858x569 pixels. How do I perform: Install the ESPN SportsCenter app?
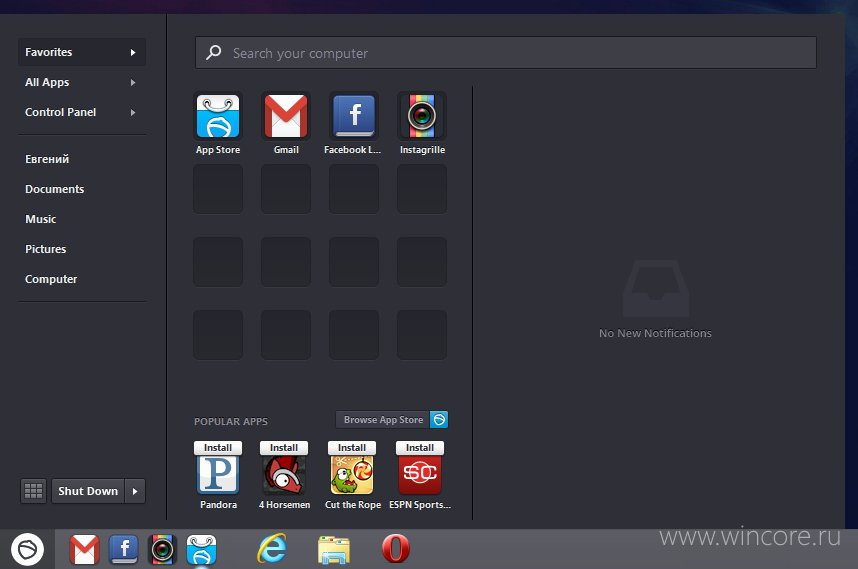pyautogui.click(x=420, y=448)
